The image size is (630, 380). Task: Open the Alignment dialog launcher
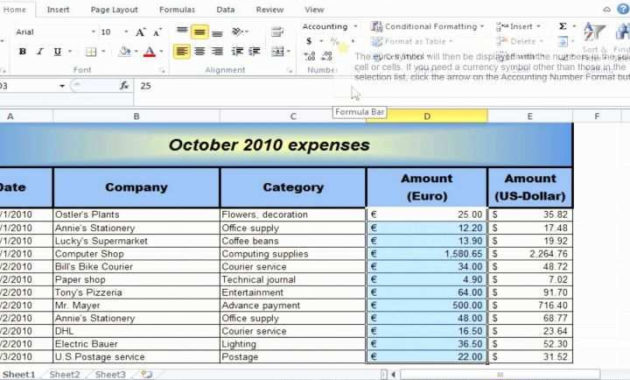pyautogui.click(x=289, y=70)
